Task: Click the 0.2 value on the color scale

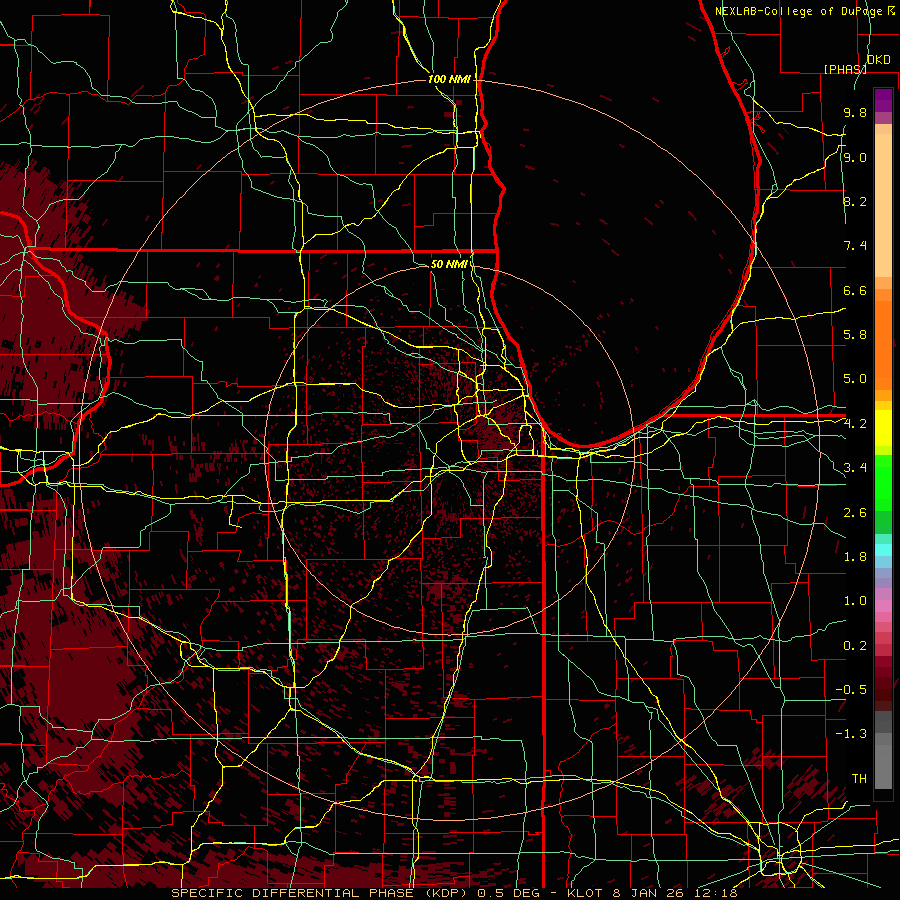Action: click(x=855, y=646)
